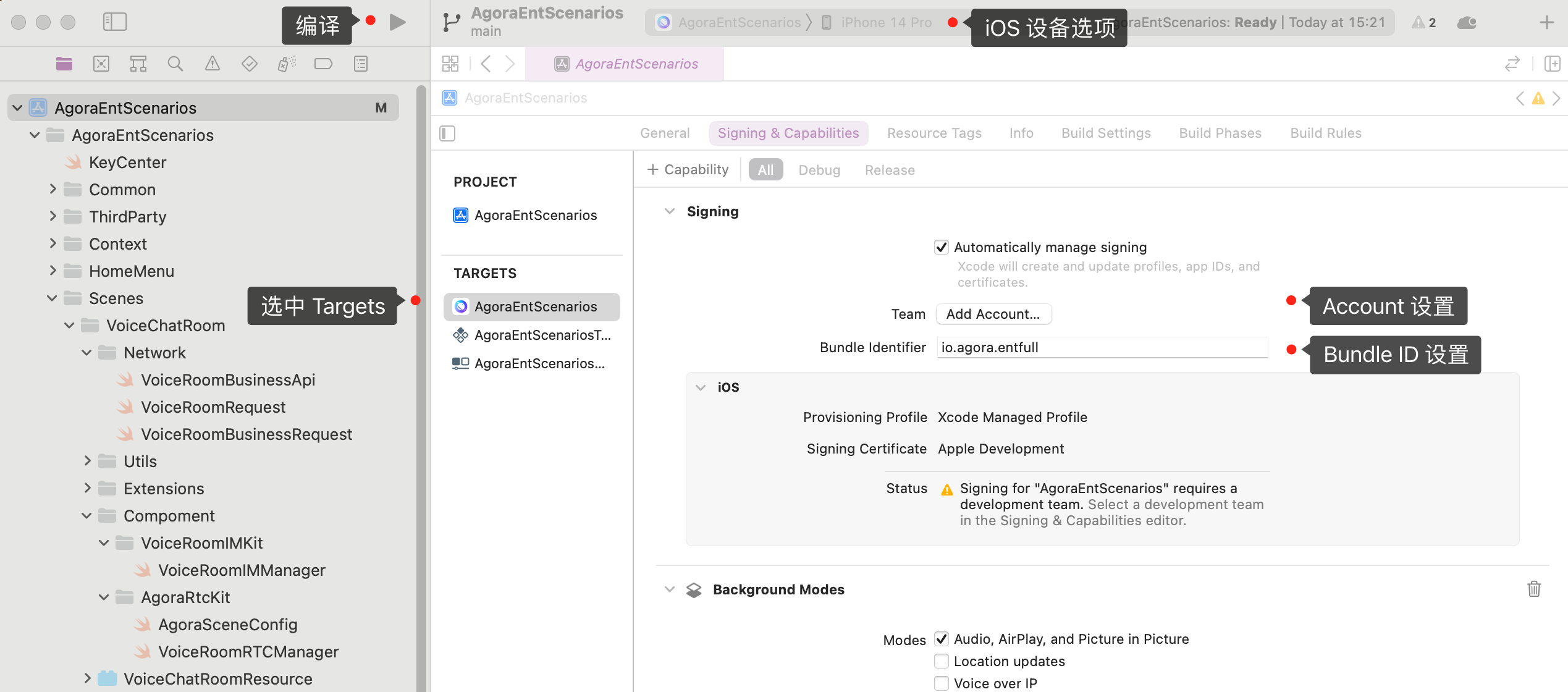1568x692 pixels.
Task: Open the symbol navigator icon
Action: click(138, 64)
